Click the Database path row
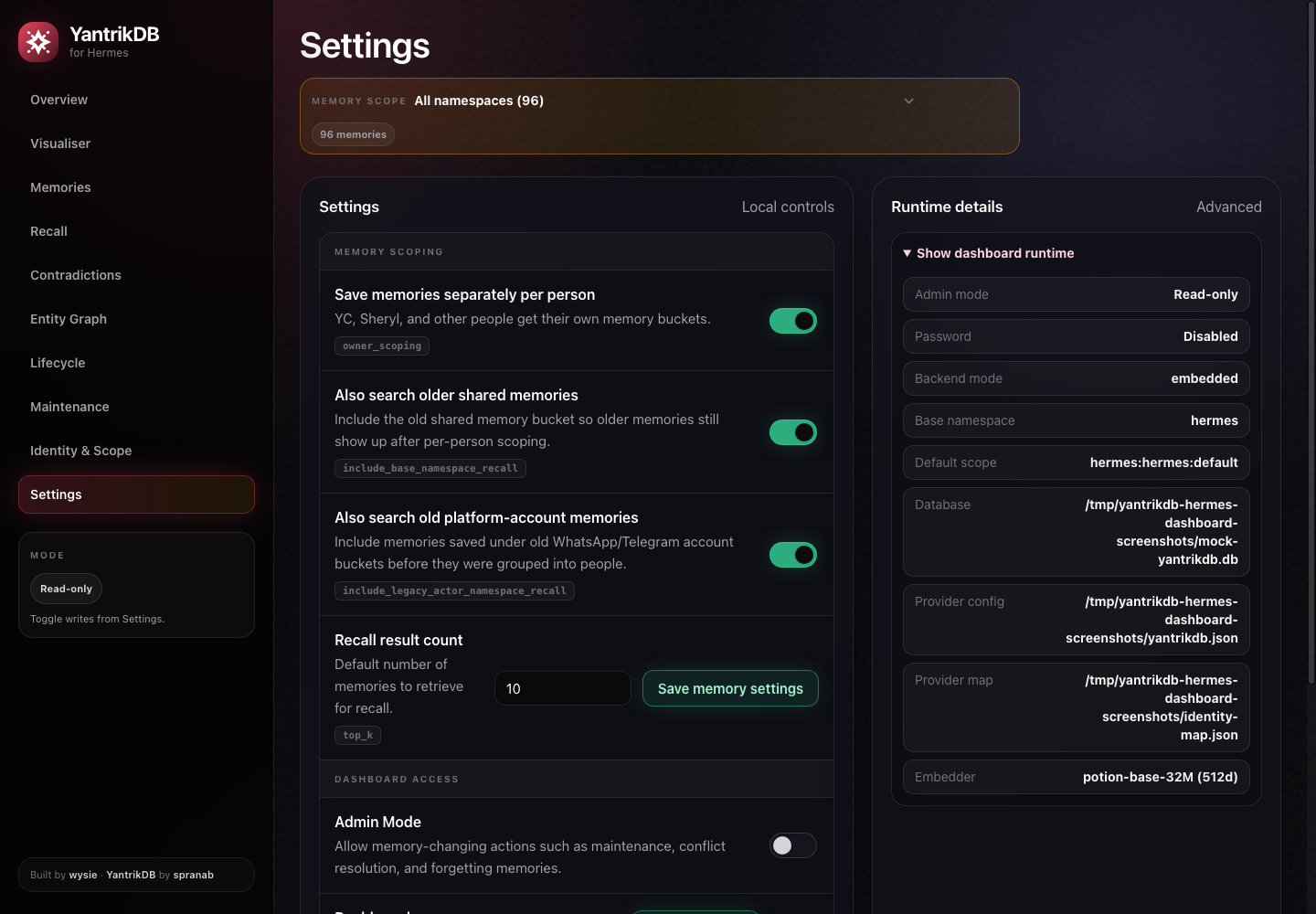Screen dimensions: 1316x914 point(1077,532)
